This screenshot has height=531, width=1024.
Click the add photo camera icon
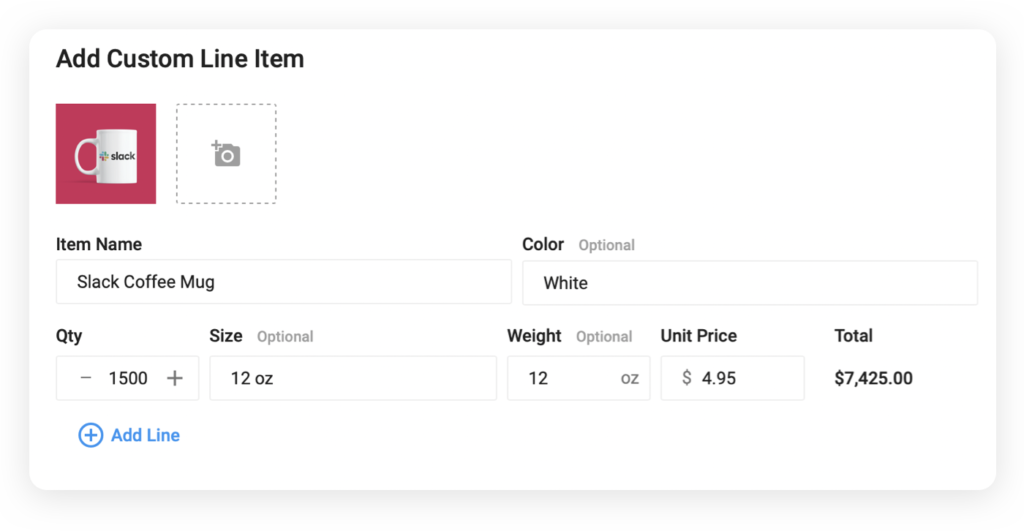[226, 154]
